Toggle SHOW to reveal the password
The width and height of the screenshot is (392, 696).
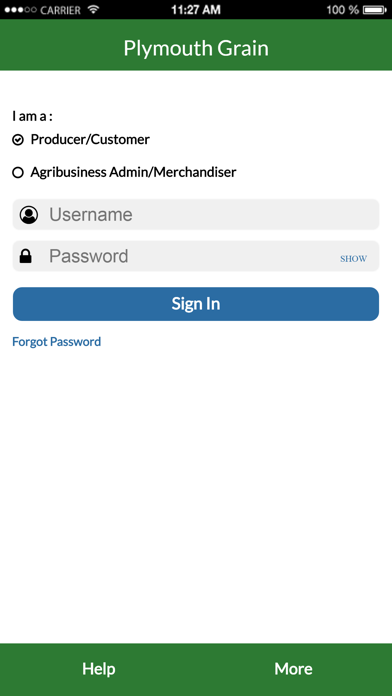353,259
